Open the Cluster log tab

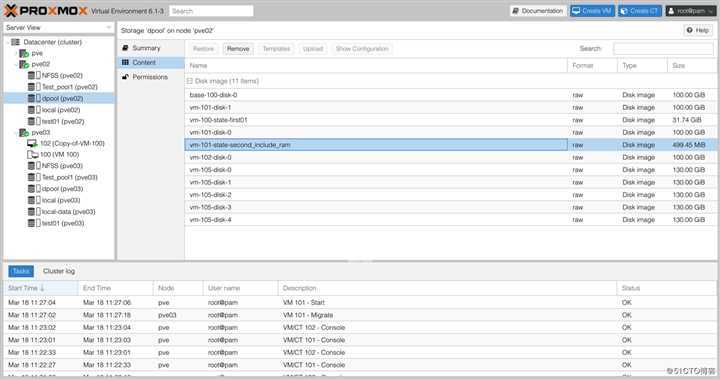click(x=59, y=271)
